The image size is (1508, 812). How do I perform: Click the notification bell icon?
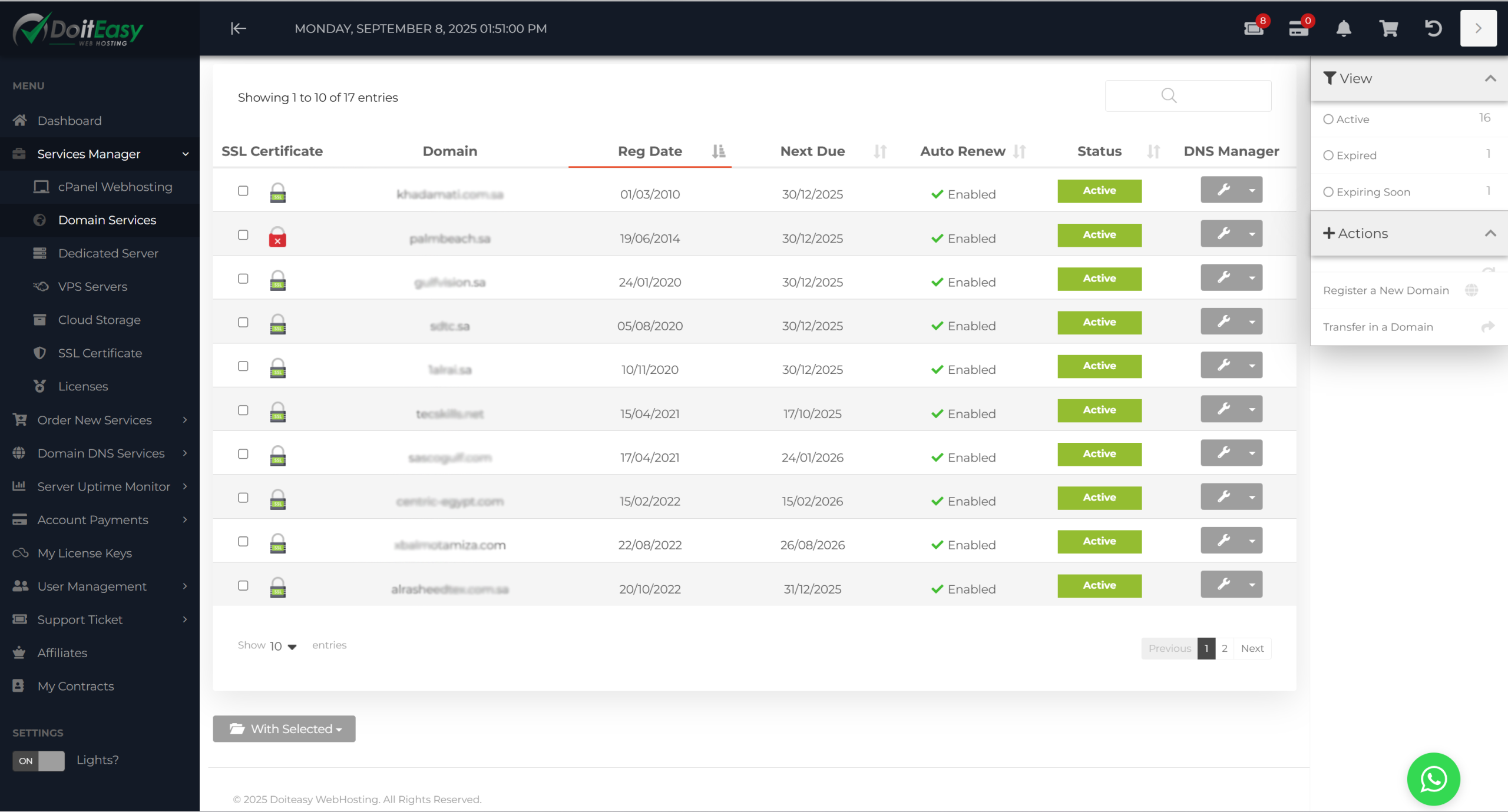[x=1344, y=28]
